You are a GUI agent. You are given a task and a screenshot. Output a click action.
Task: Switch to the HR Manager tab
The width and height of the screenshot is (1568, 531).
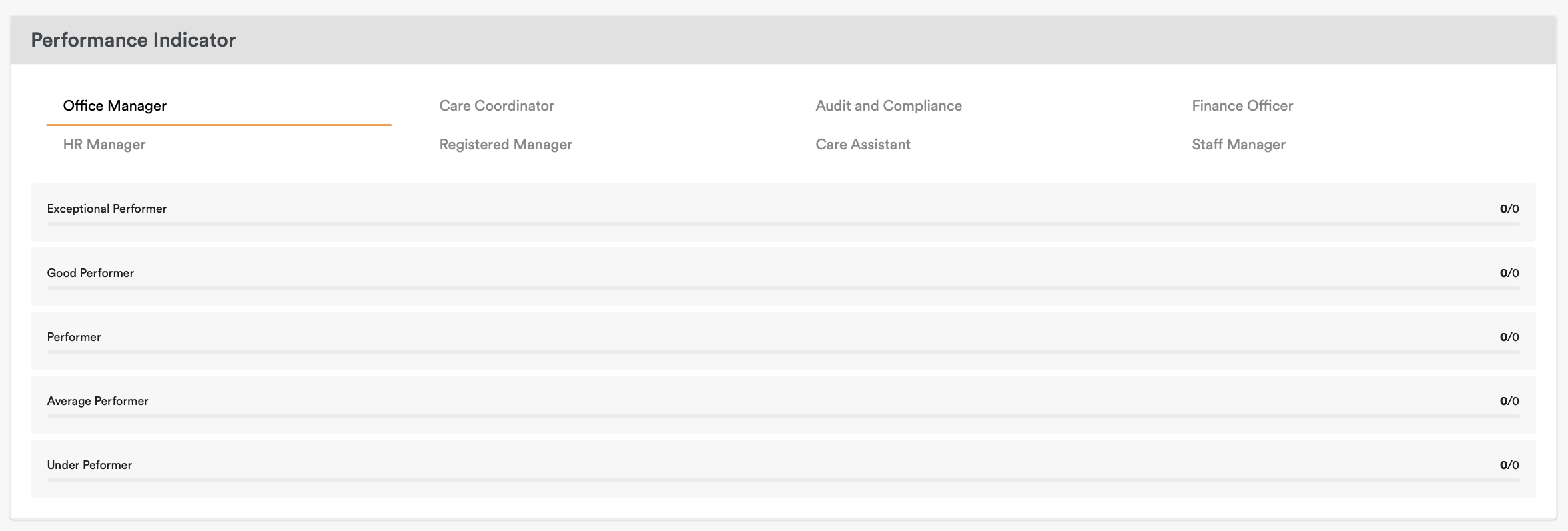click(x=104, y=145)
